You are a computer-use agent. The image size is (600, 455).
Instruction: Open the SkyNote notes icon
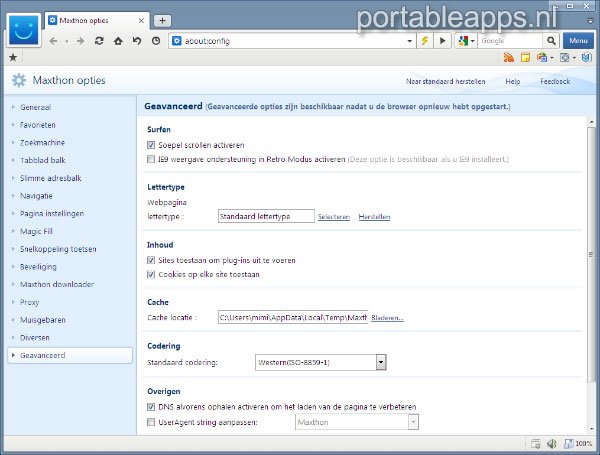point(525,57)
